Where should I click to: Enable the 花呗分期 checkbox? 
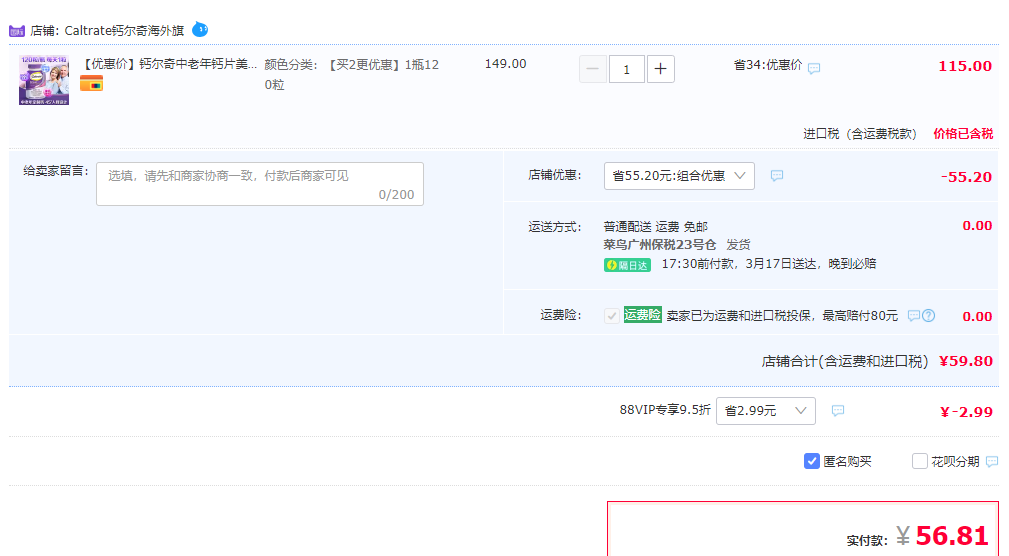(920, 461)
